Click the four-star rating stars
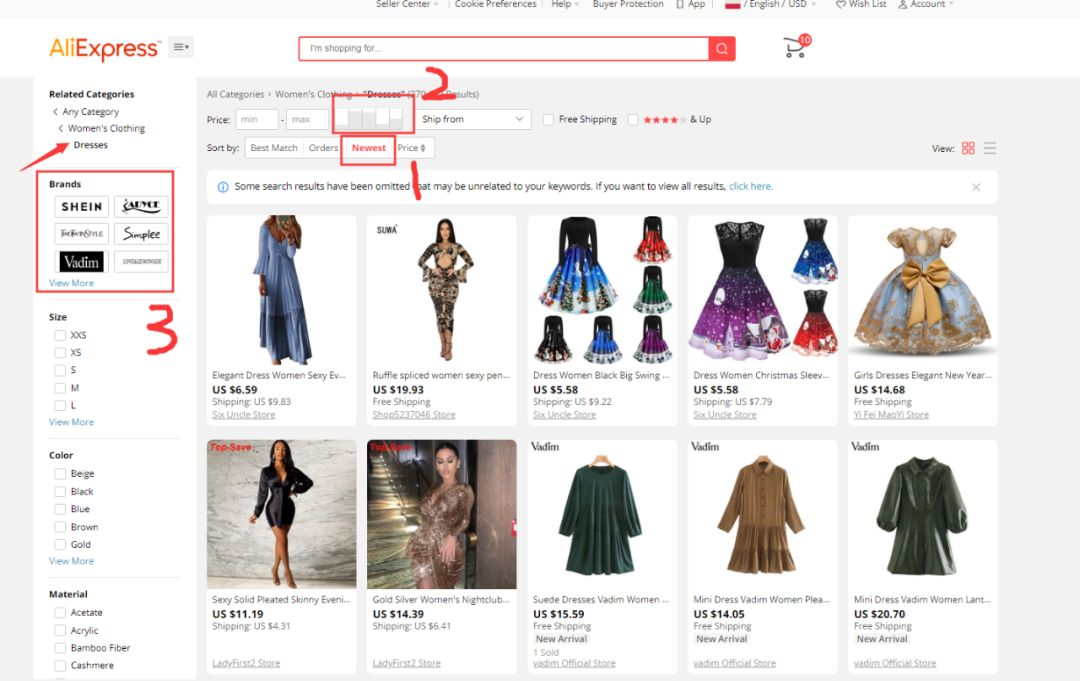This screenshot has height=681, width=1080. pyautogui.click(x=664, y=120)
